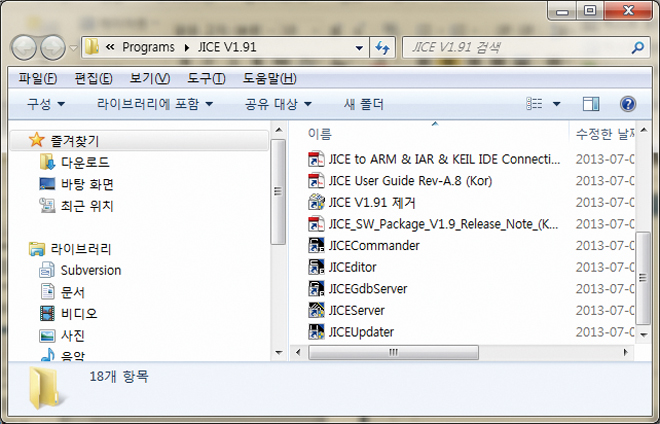Open the 파일(F) menu
This screenshot has width=660, height=424.
click(x=37, y=78)
